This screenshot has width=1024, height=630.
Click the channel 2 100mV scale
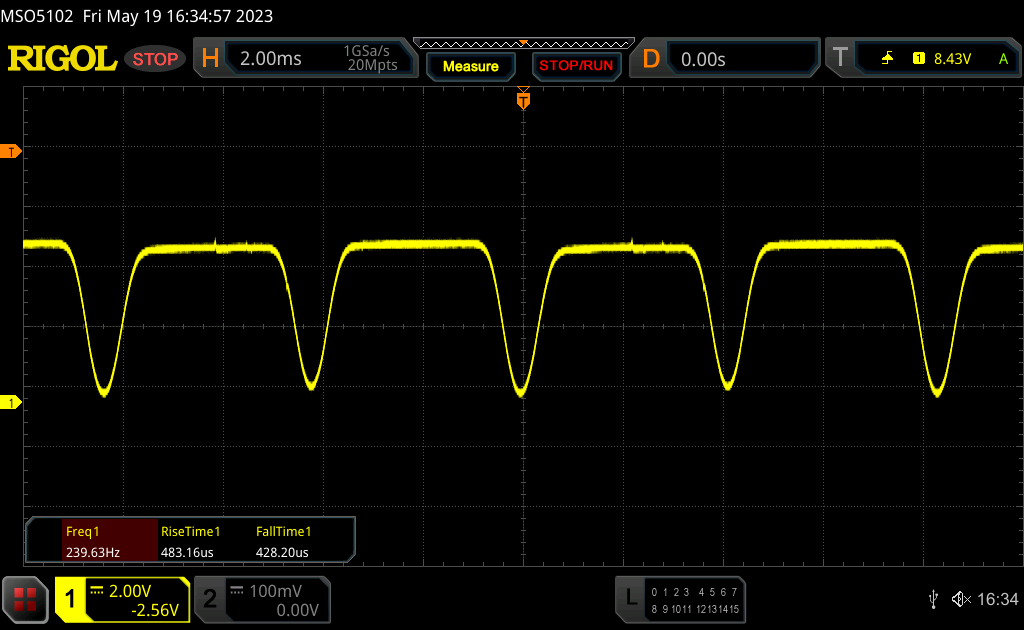pyautogui.click(x=275, y=591)
